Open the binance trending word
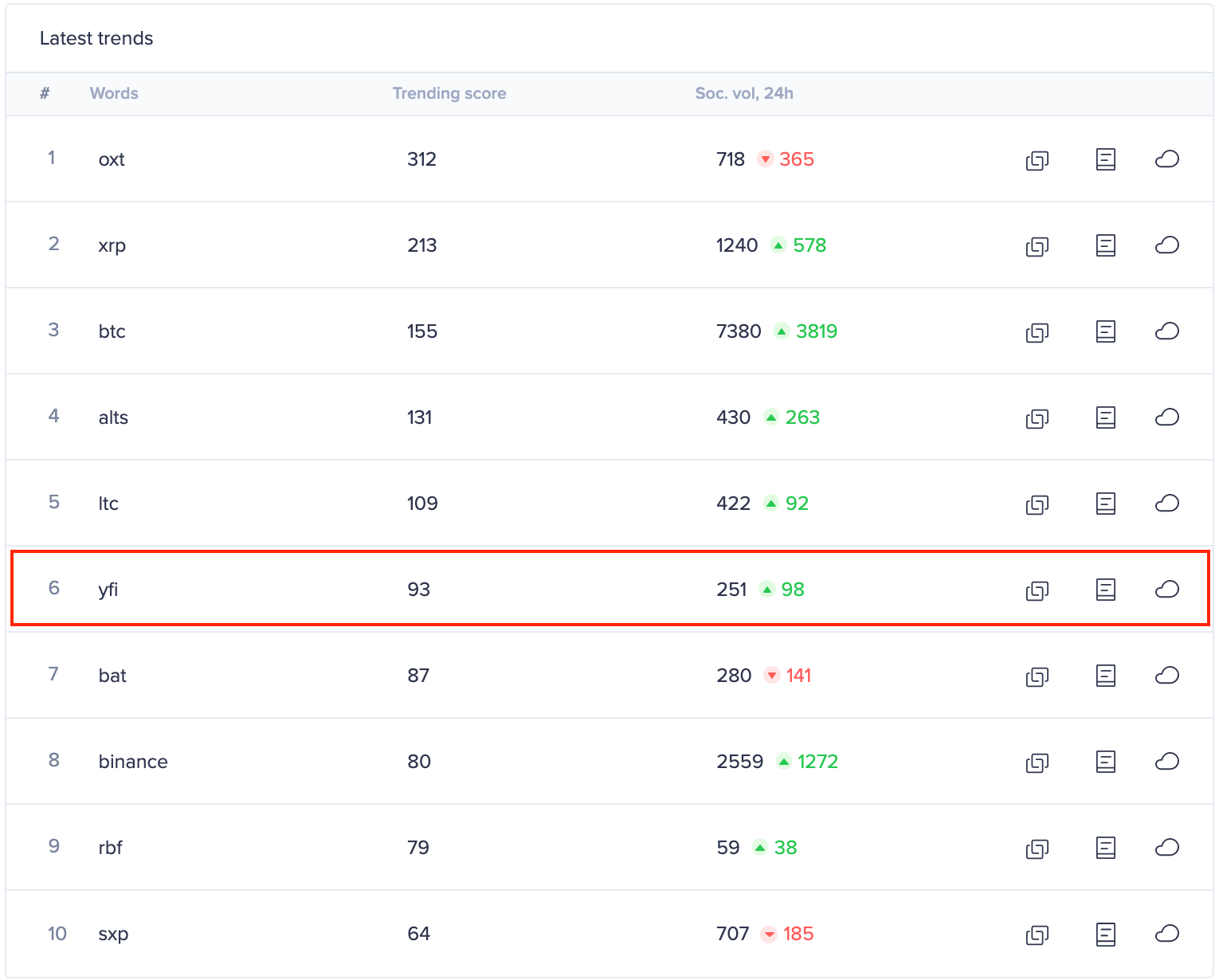This screenshot has width=1219, height=980. pos(133,762)
